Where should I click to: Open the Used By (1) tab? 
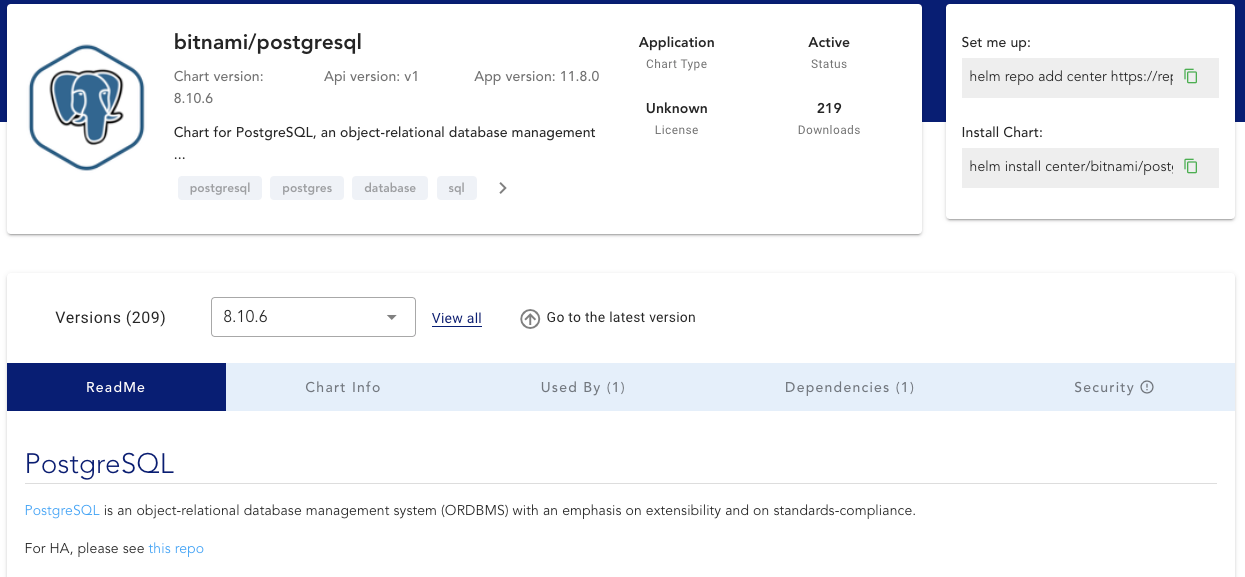(583, 387)
